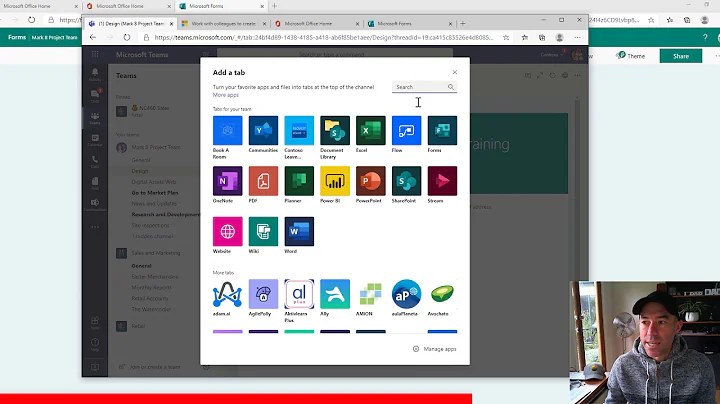Add the Forms tab icon

(x=442, y=130)
